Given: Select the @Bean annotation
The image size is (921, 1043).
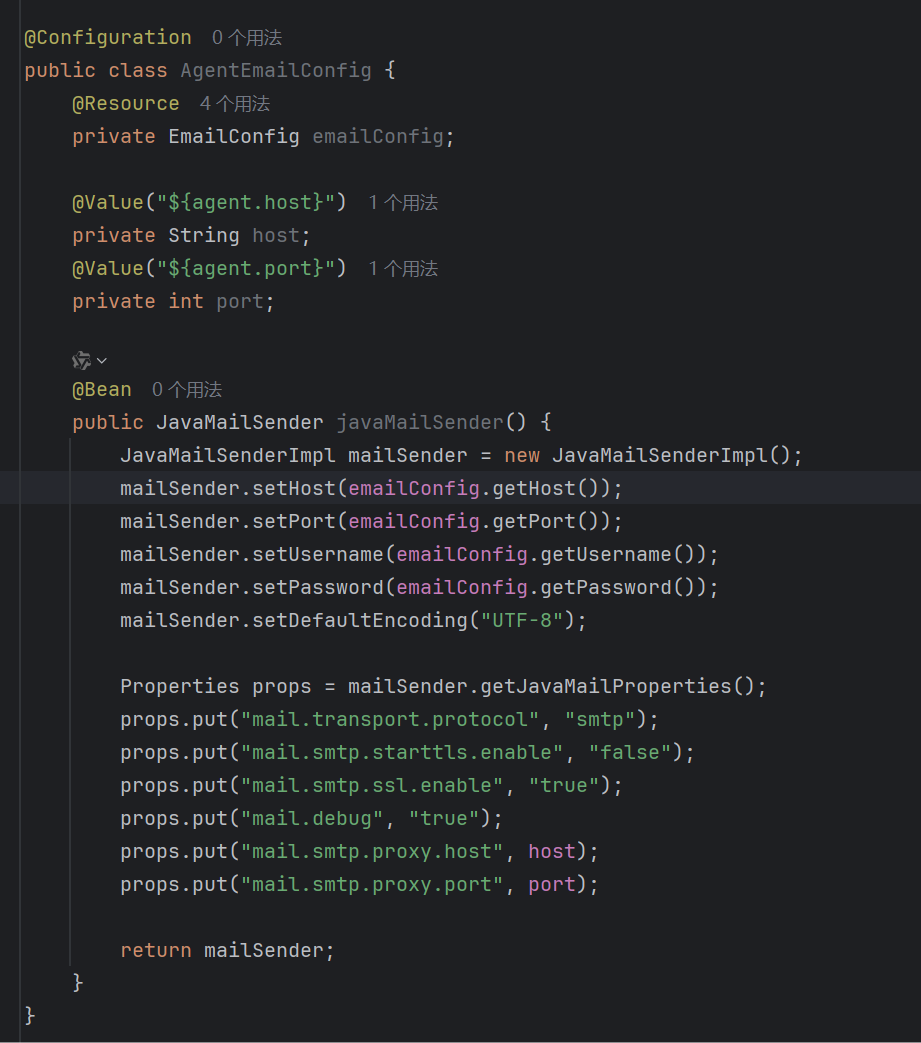Looking at the screenshot, I should pyautogui.click(x=100, y=389).
